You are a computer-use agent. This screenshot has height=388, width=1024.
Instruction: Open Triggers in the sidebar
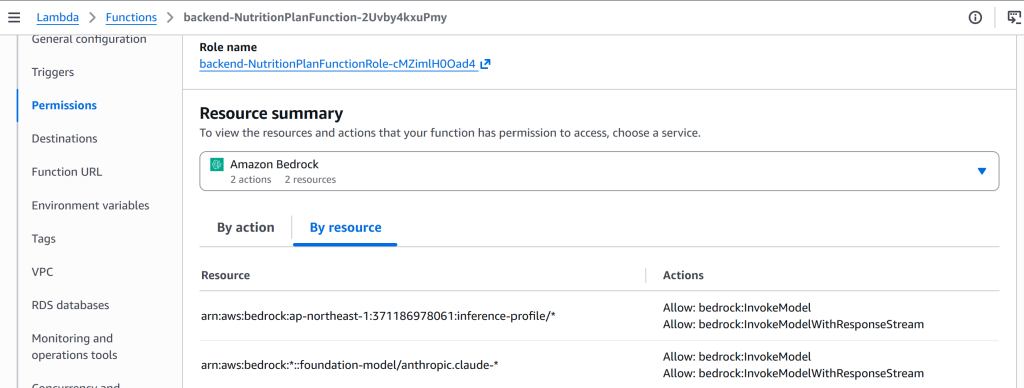53,72
